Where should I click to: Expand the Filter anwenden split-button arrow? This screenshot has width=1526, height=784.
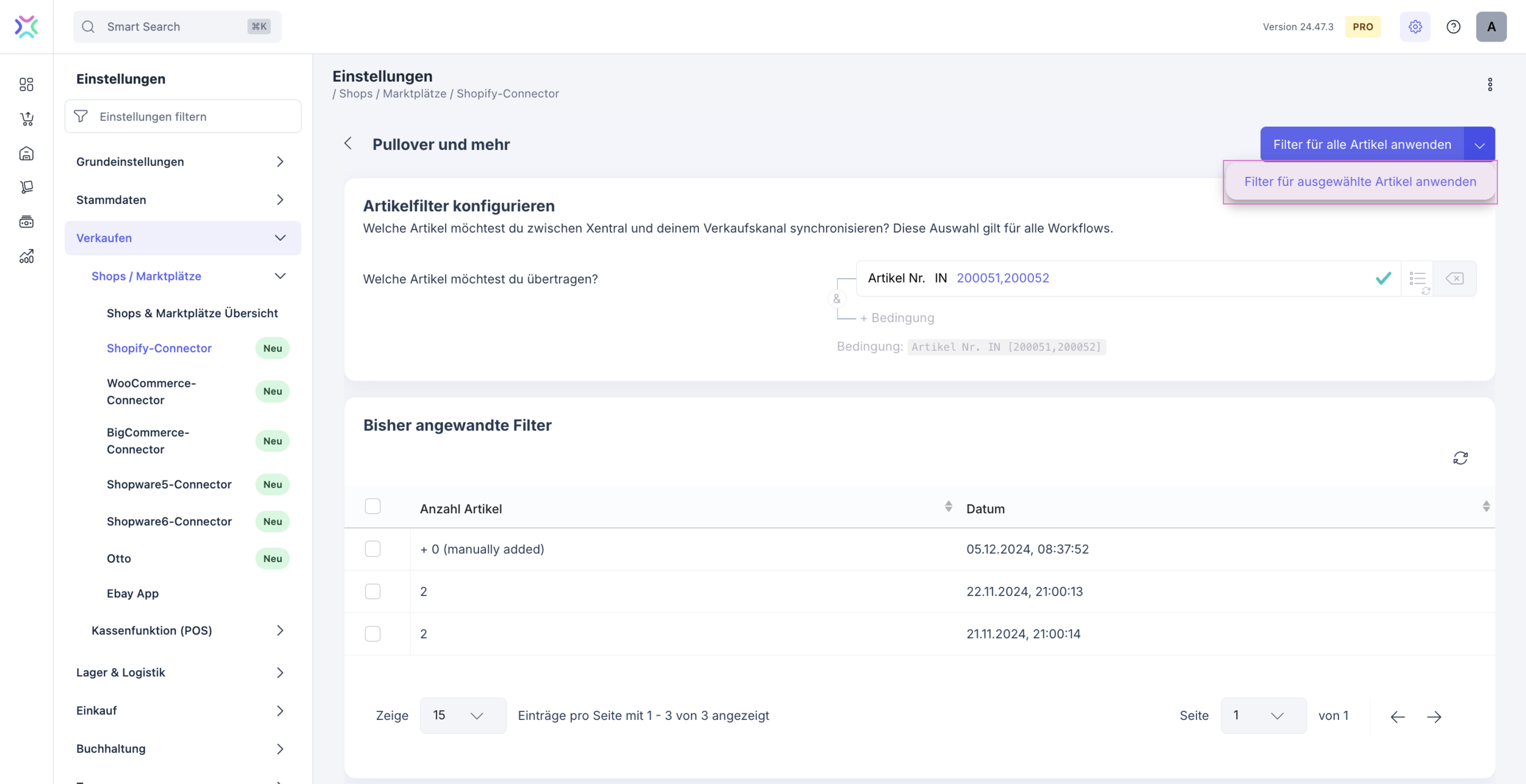(1480, 145)
